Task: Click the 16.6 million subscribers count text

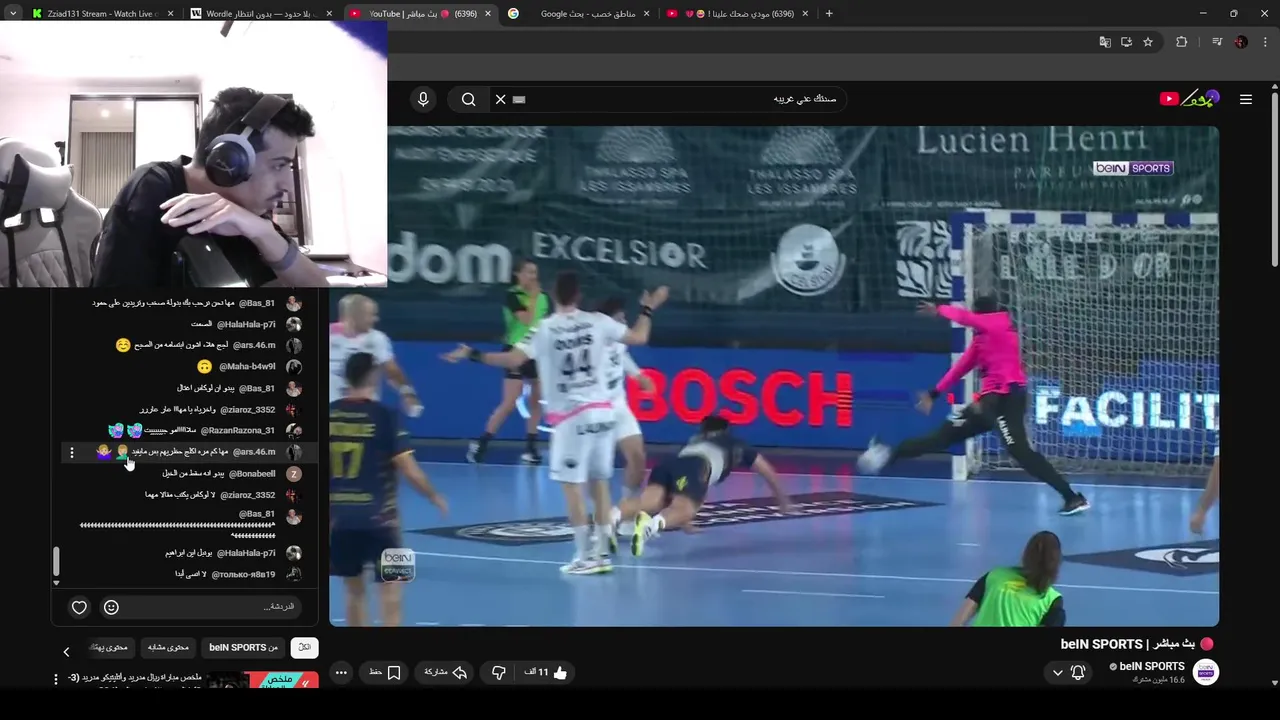Action: click(1158, 680)
